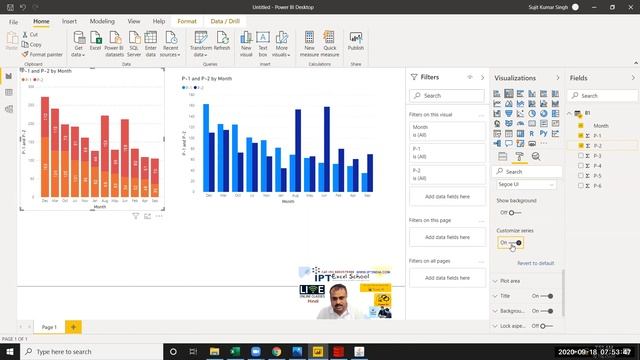This screenshot has height=360, width=640.
Task: Open the Recent sources dropdown
Action: pyautogui.click(x=178, y=55)
